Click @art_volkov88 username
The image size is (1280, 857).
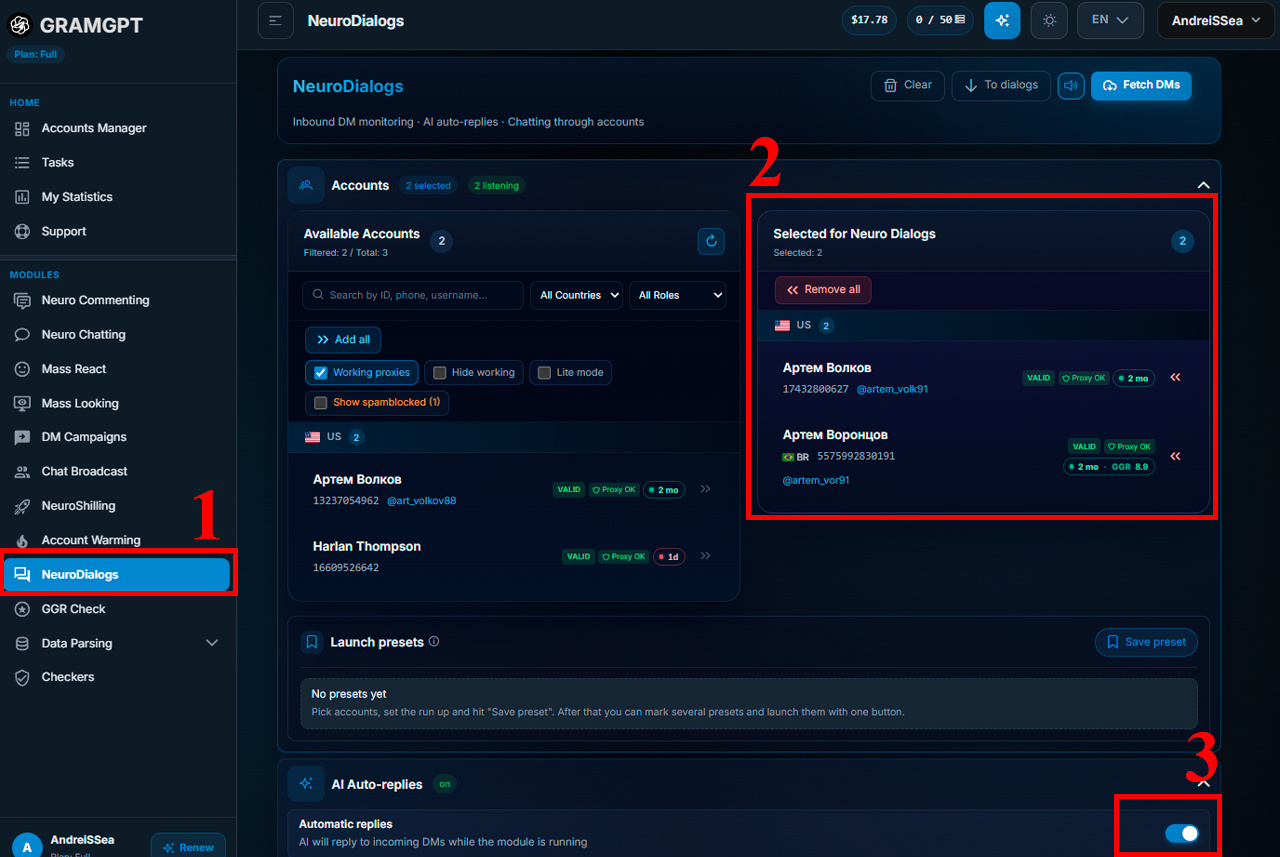421,501
